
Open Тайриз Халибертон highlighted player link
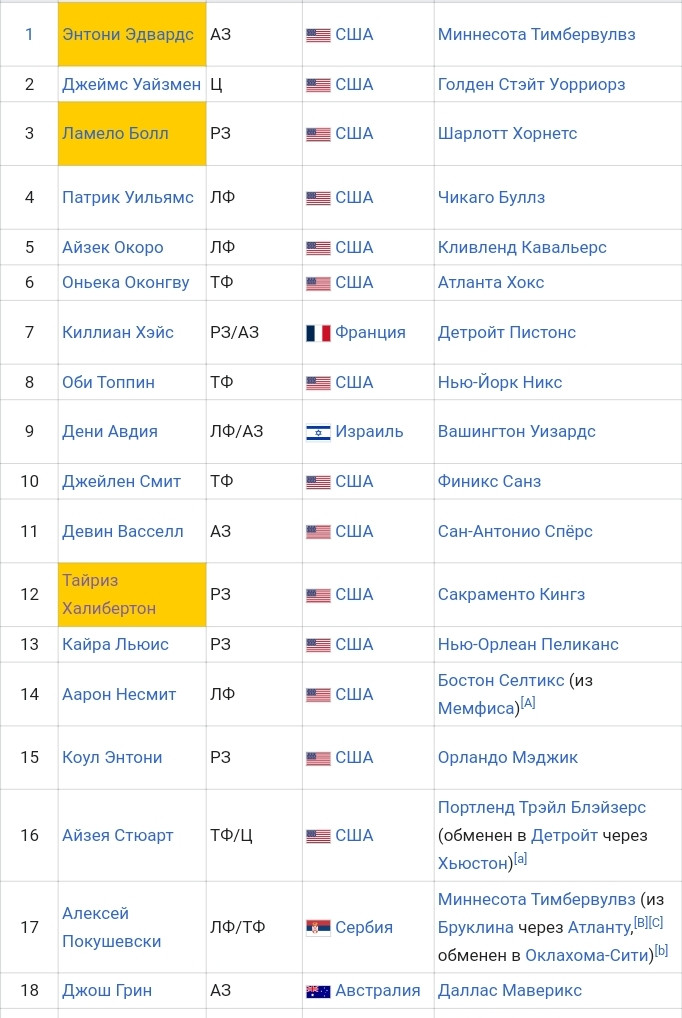pyautogui.click(x=109, y=594)
